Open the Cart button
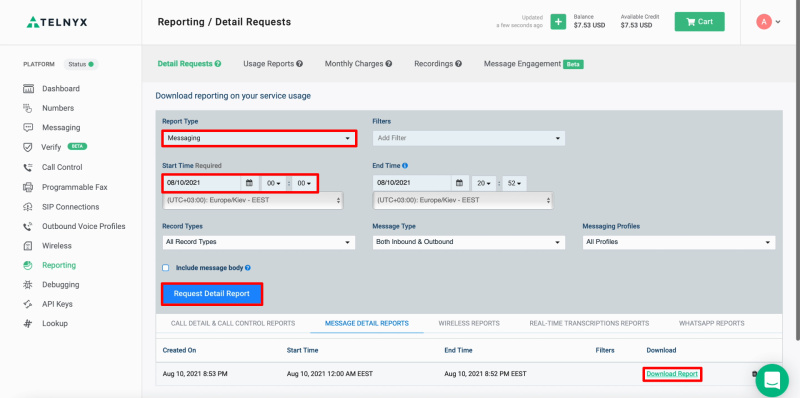 tap(699, 22)
